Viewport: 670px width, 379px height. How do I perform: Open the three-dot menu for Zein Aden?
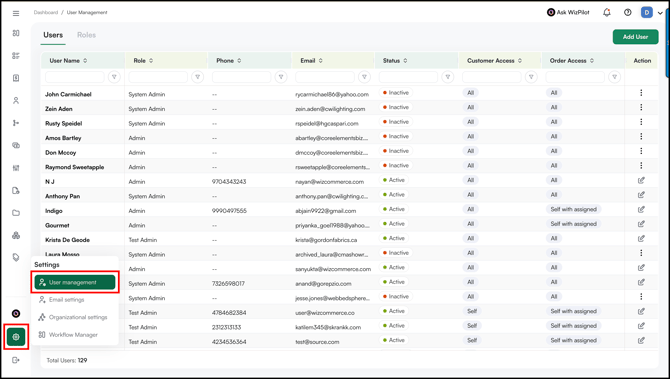641,107
